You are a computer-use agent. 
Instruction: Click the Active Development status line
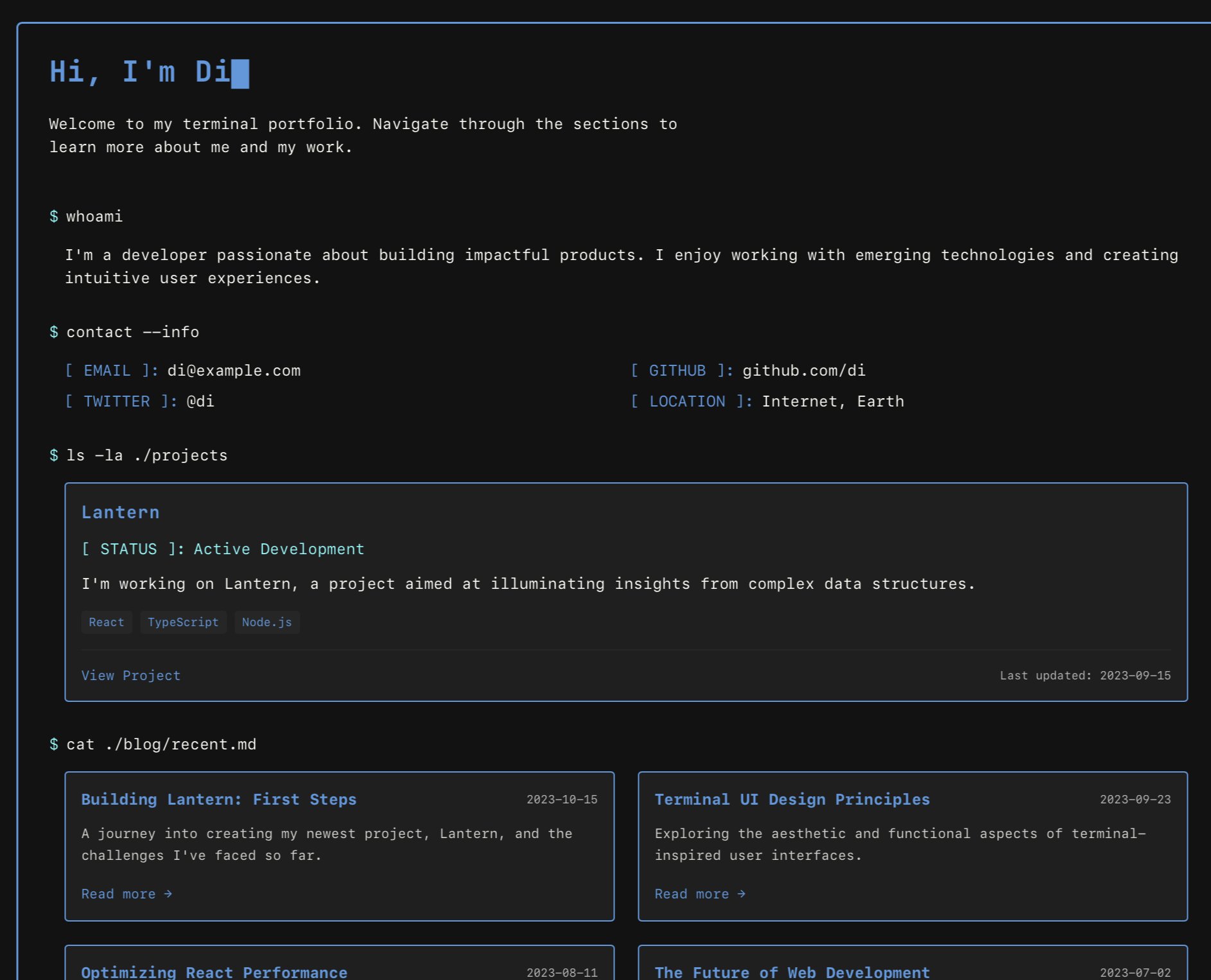point(223,549)
